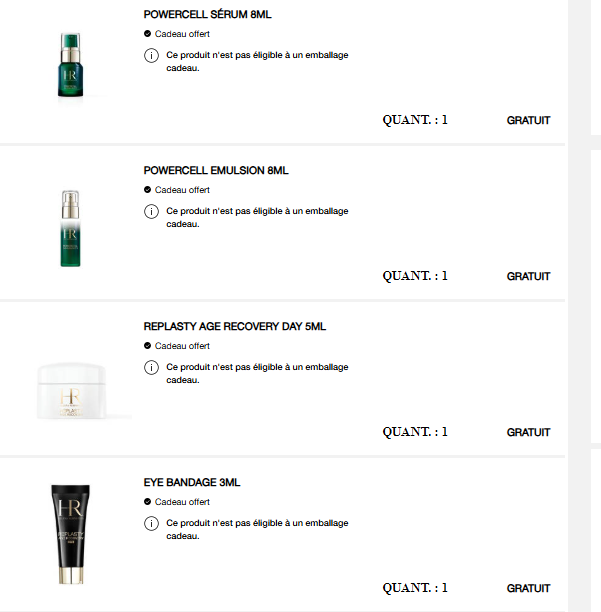Open the REPLASTY AGE RECOVERY DAY 5ML title
The height and width of the screenshot is (612, 601).
[x=235, y=327]
